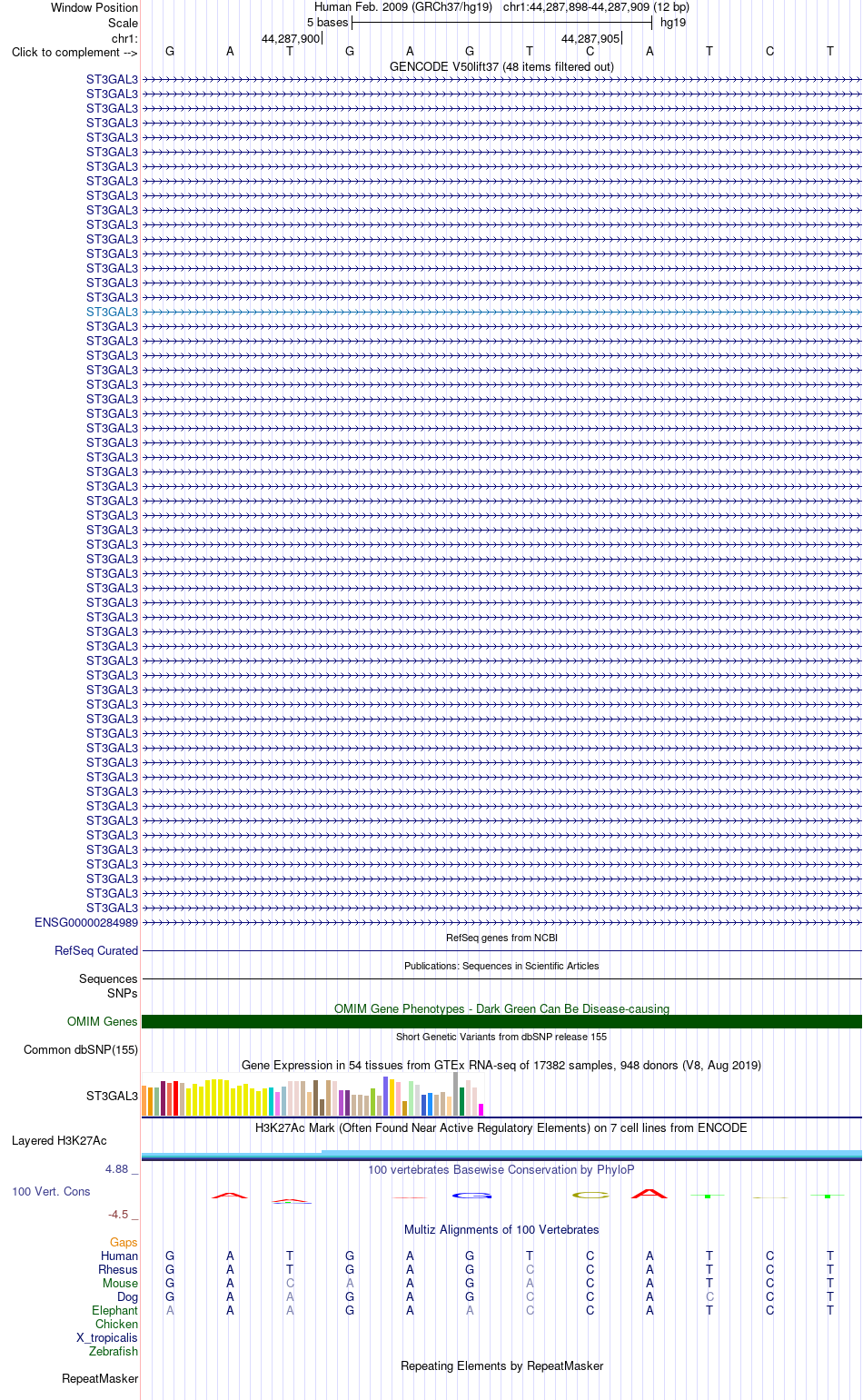Click the OMIM Genes label
This screenshot has height=1400, width=863.
102,1021
